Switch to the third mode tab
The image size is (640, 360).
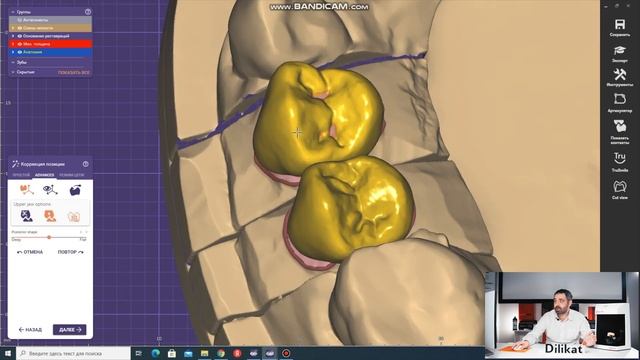click(71, 175)
